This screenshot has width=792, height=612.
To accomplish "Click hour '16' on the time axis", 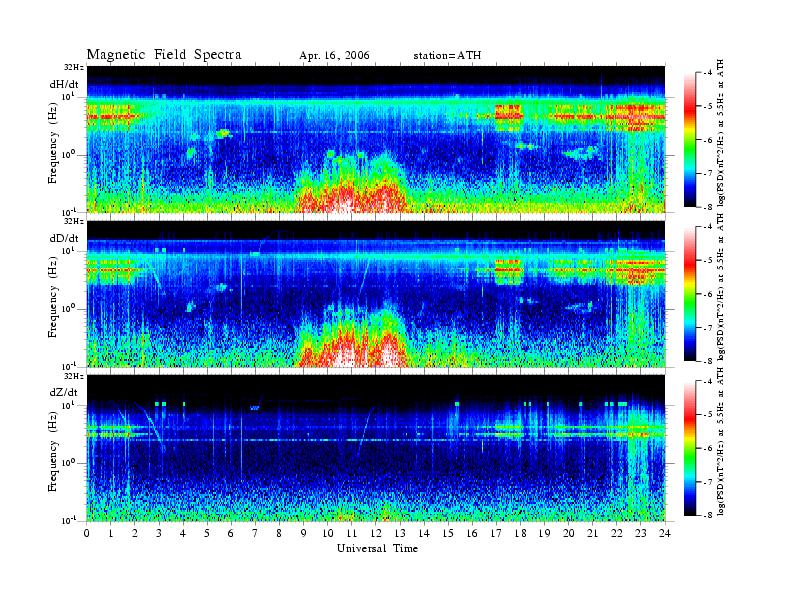I will click(472, 534).
